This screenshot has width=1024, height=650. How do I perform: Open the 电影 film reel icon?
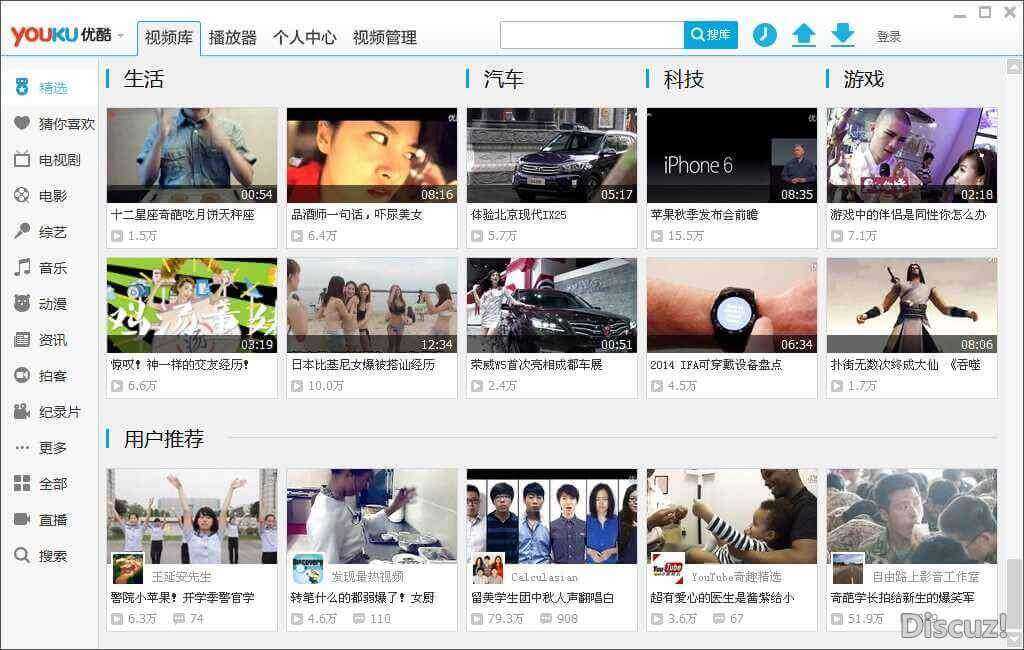tap(22, 195)
